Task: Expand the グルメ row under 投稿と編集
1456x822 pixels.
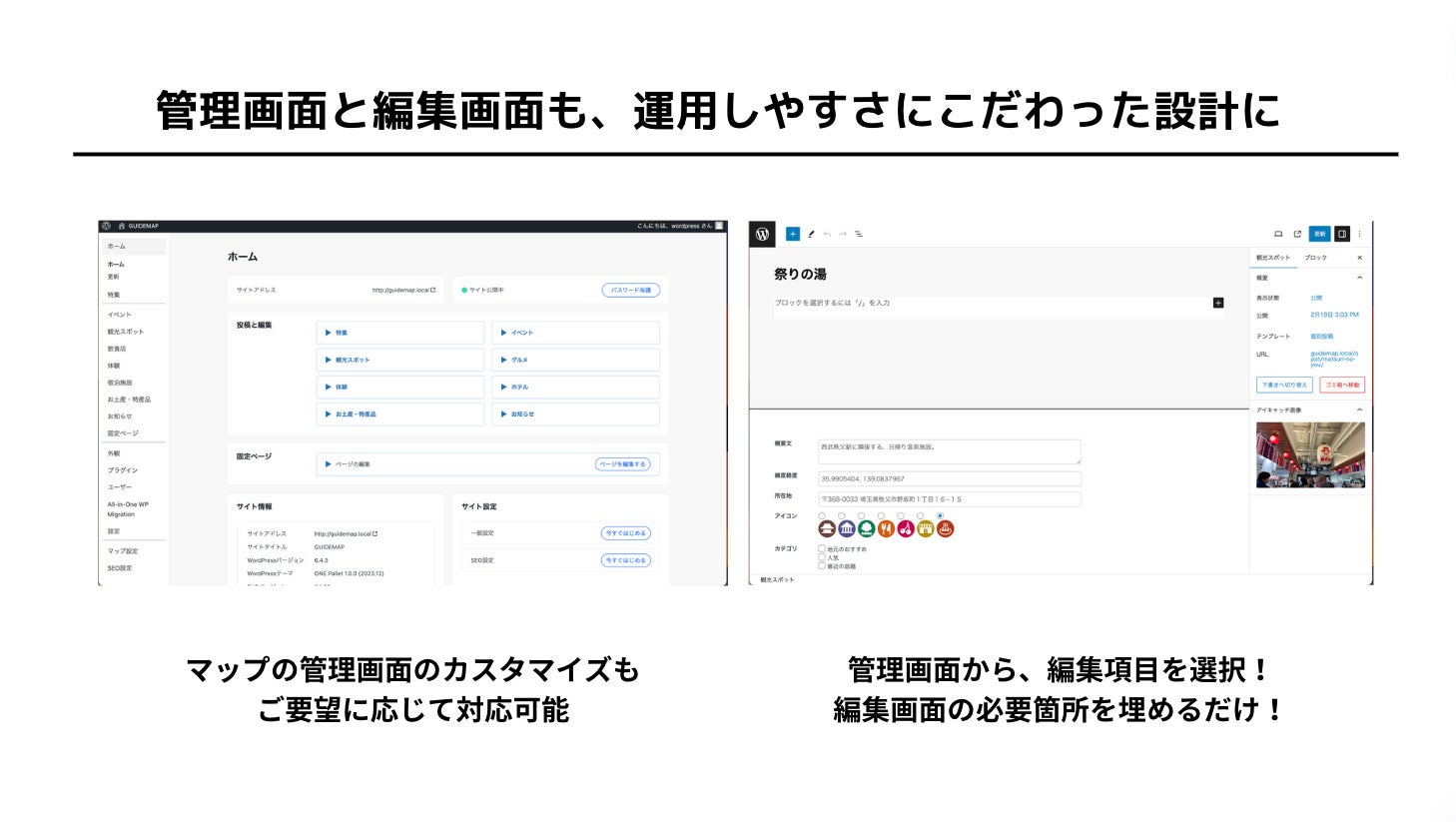Action: point(576,360)
